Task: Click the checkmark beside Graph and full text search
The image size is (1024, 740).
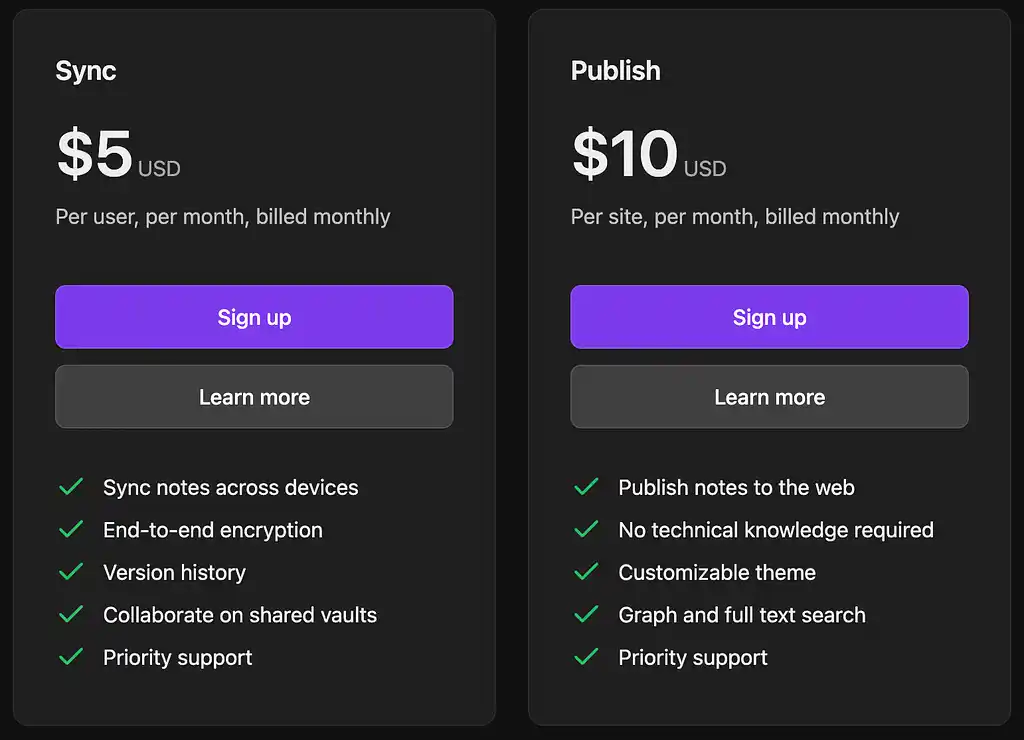Action: point(586,615)
